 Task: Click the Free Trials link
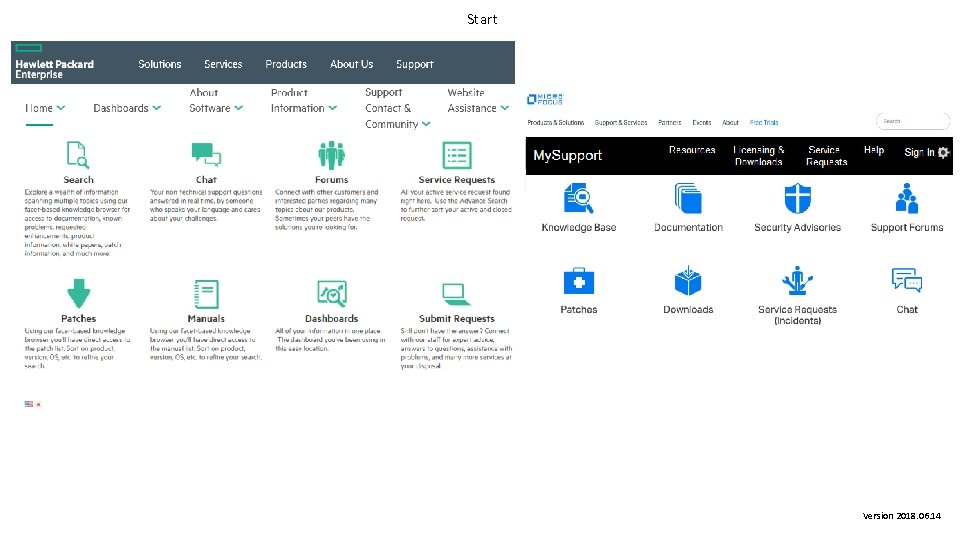(763, 122)
